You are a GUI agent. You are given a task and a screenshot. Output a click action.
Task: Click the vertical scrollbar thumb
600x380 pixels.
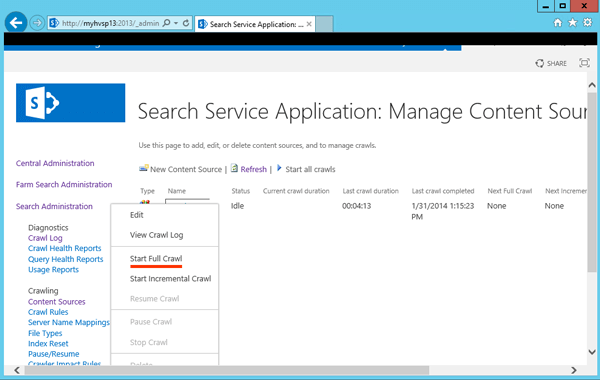pyautogui.click(x=592, y=182)
